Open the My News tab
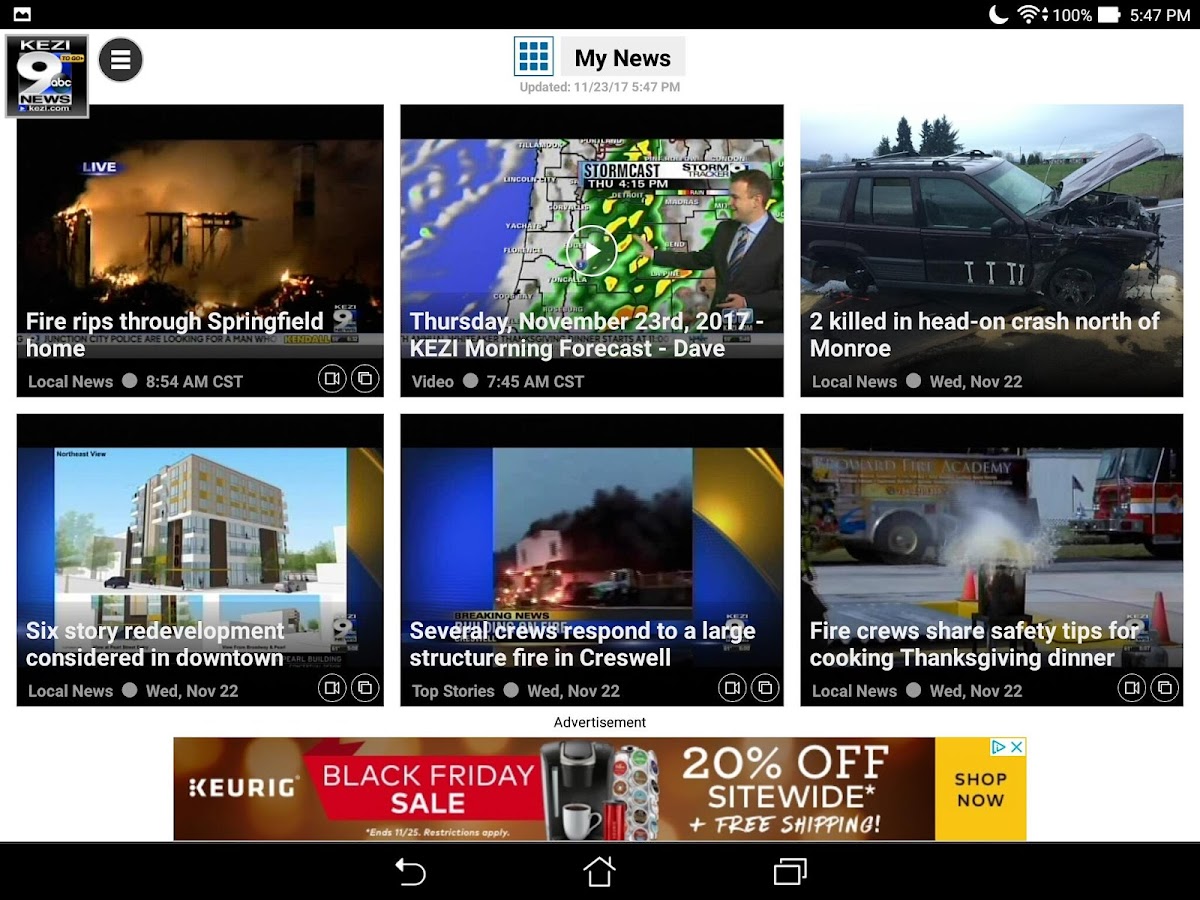The width and height of the screenshot is (1200, 900). click(622, 57)
